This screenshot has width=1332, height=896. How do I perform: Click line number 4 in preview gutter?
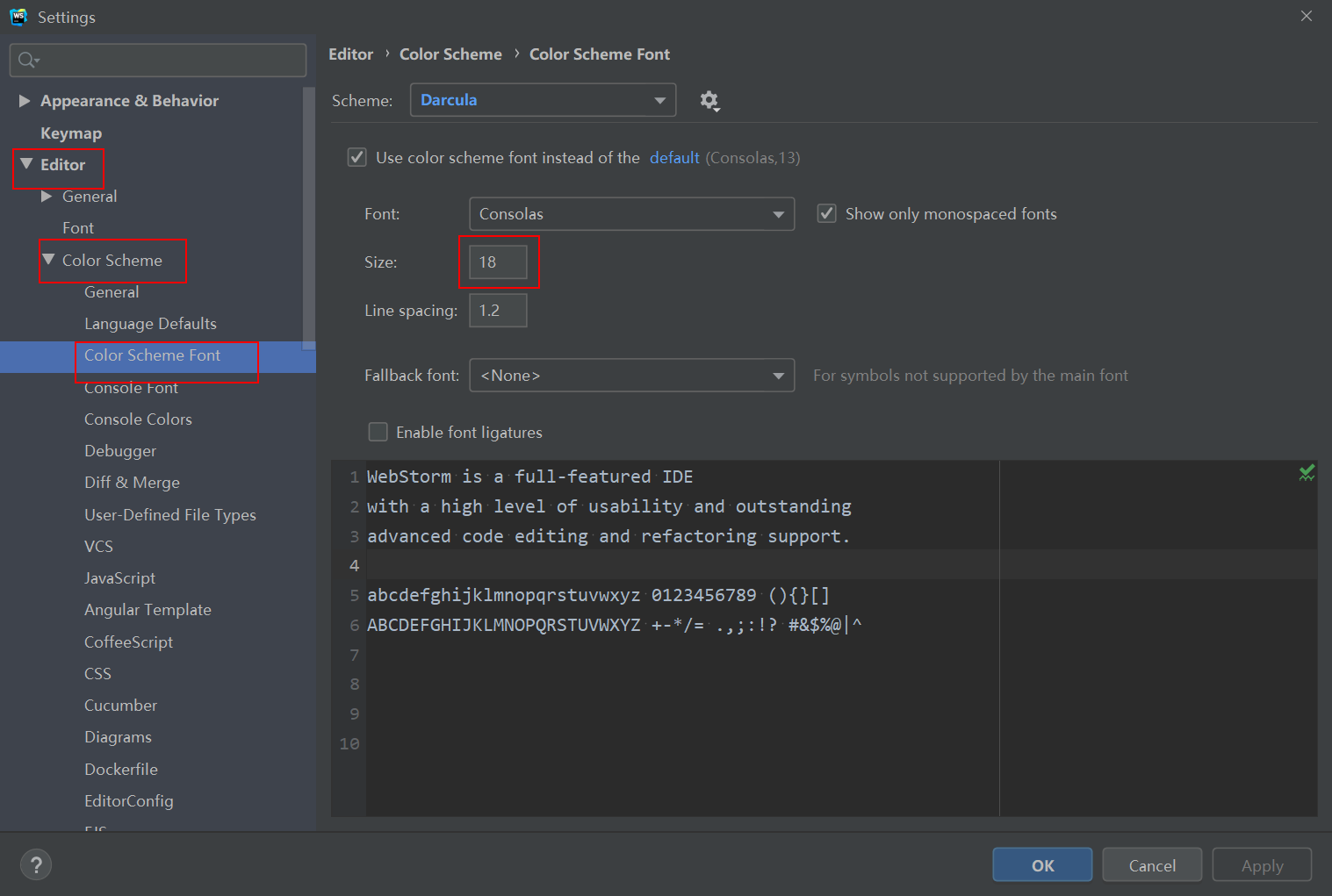click(x=354, y=566)
